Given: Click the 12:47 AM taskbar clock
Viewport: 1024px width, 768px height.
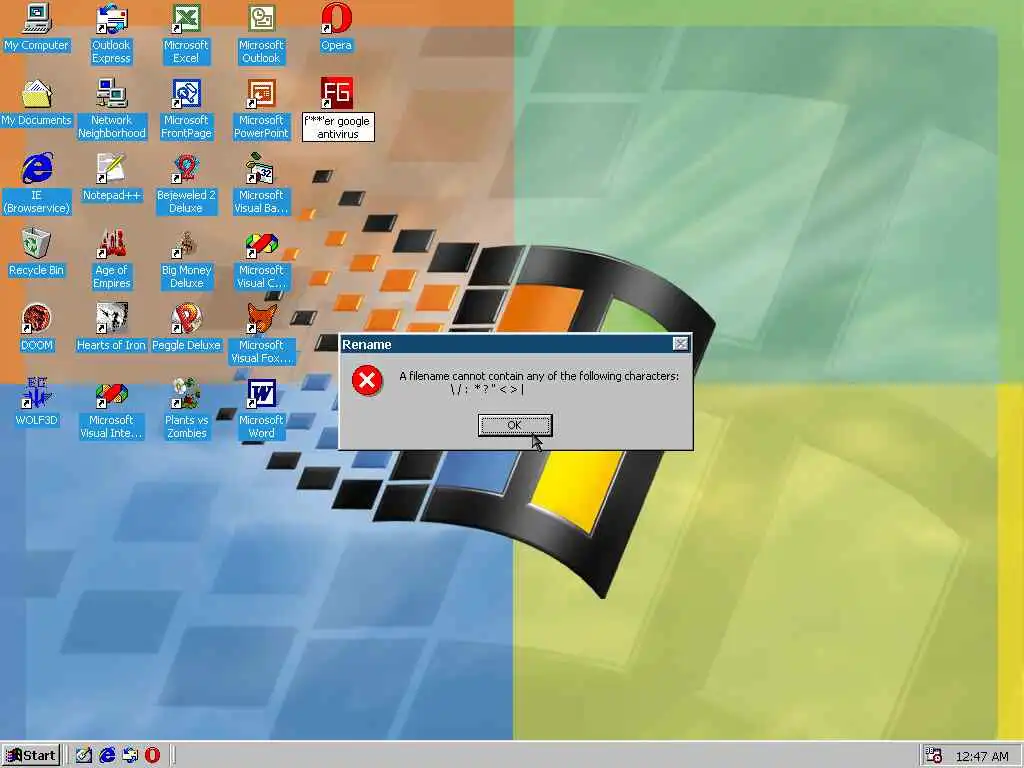Looking at the screenshot, I should pyautogui.click(x=982, y=756).
